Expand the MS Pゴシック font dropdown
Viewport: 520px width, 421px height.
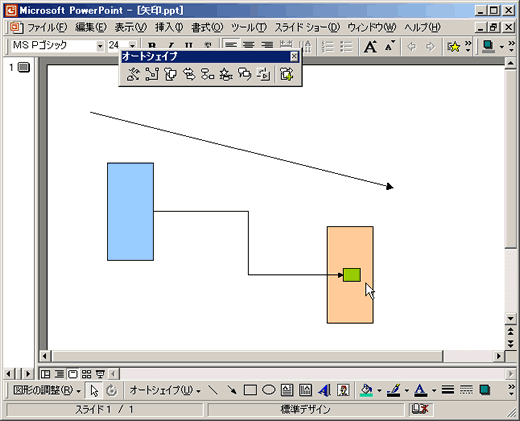[100, 46]
